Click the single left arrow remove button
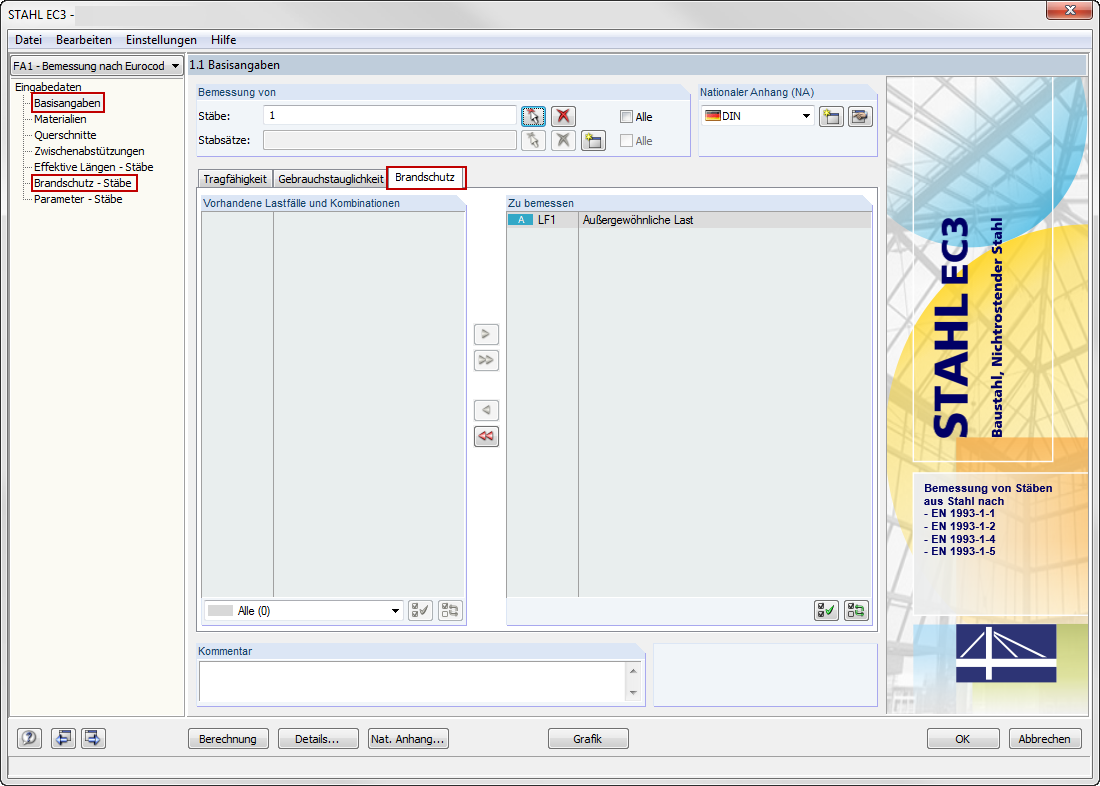 coord(486,410)
